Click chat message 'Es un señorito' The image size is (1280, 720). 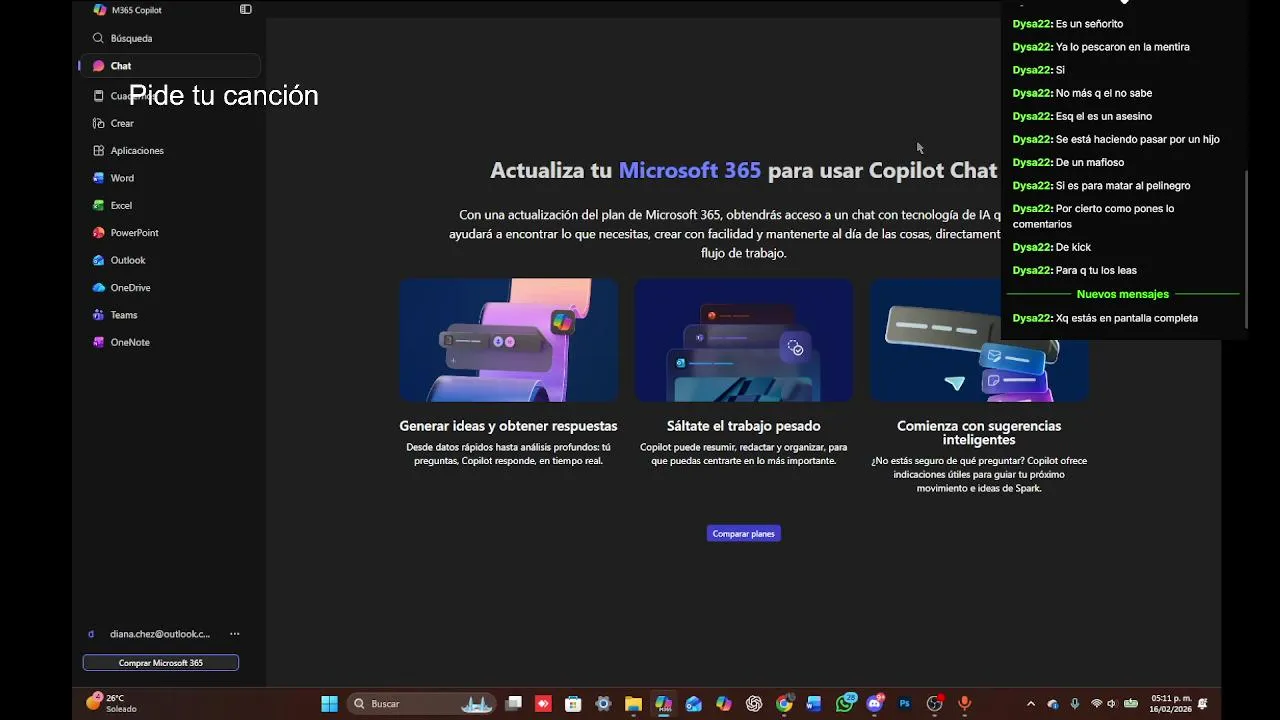pyautogui.click(x=1089, y=24)
